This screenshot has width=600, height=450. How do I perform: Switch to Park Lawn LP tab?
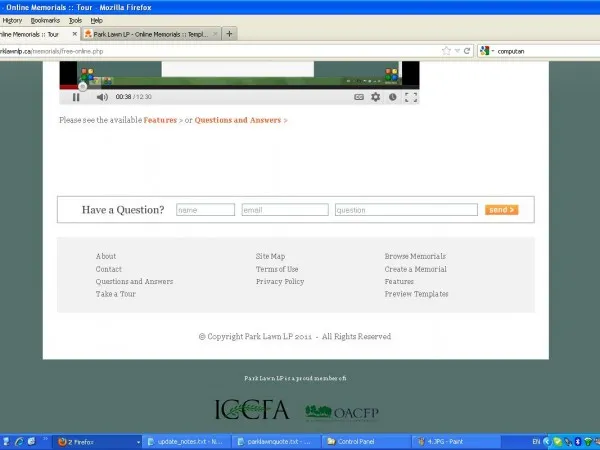[x=150, y=33]
